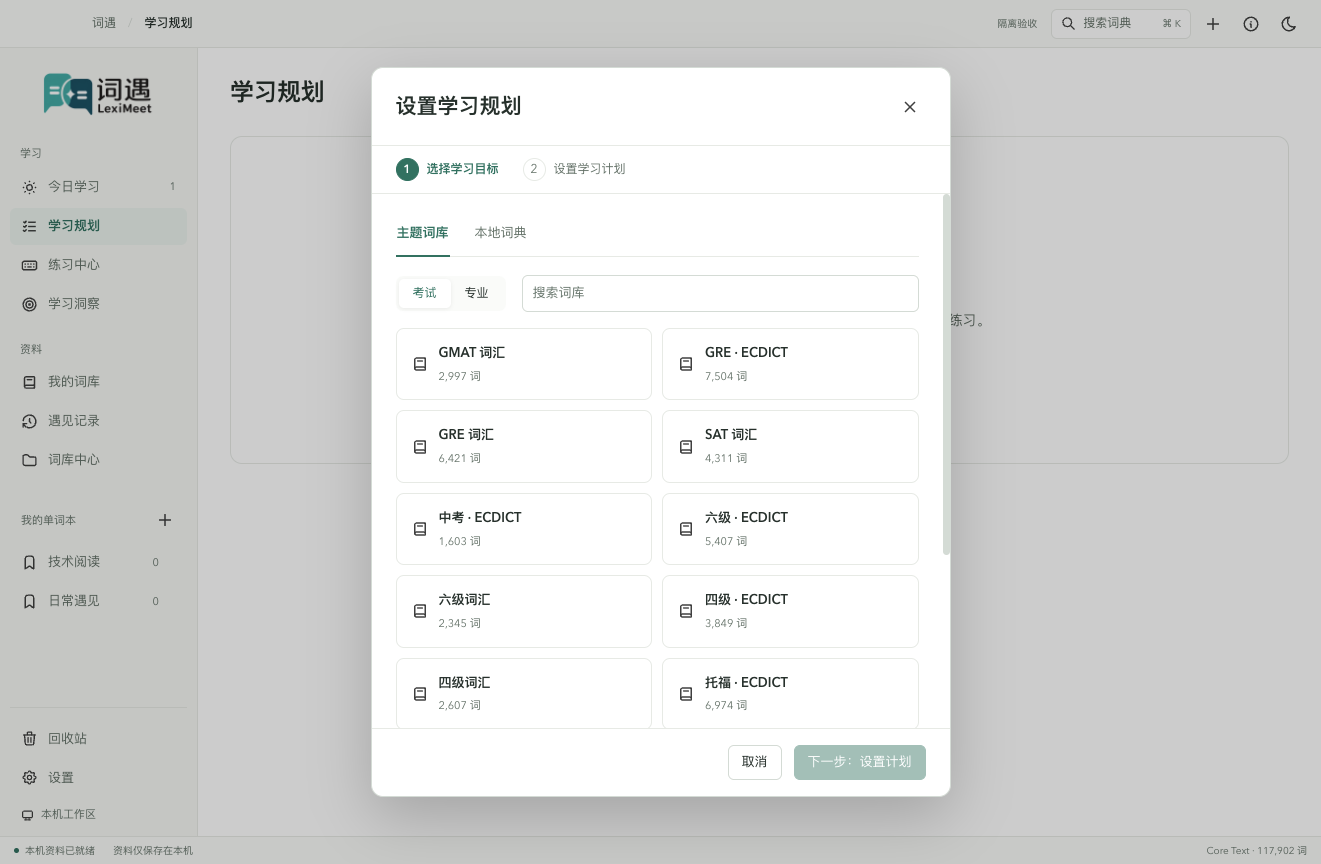Image resolution: width=1321 pixels, height=864 pixels.
Task: Add a new wordbook with the plus icon beside 我的单词本
Action: point(165,520)
